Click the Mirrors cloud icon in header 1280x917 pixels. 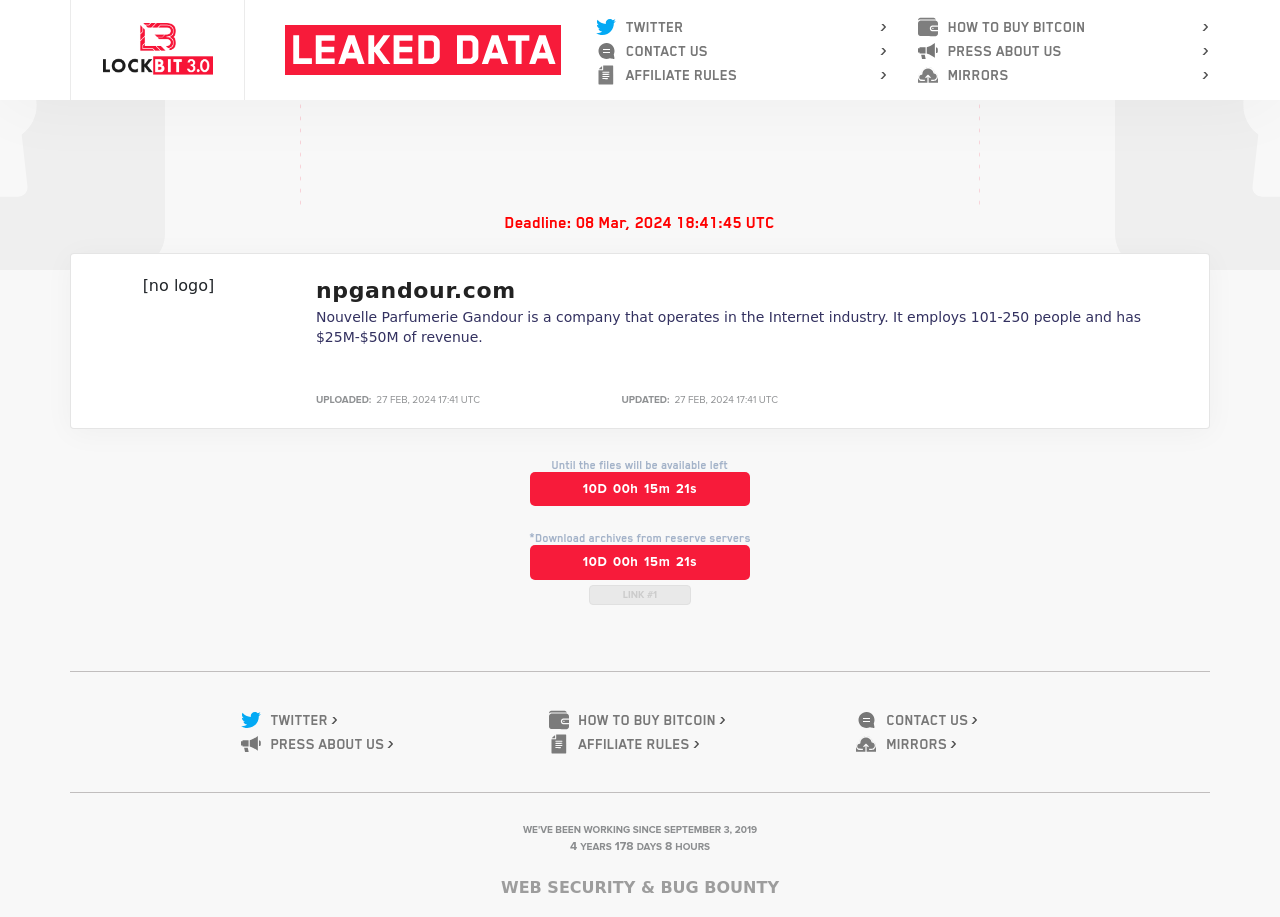[928, 75]
